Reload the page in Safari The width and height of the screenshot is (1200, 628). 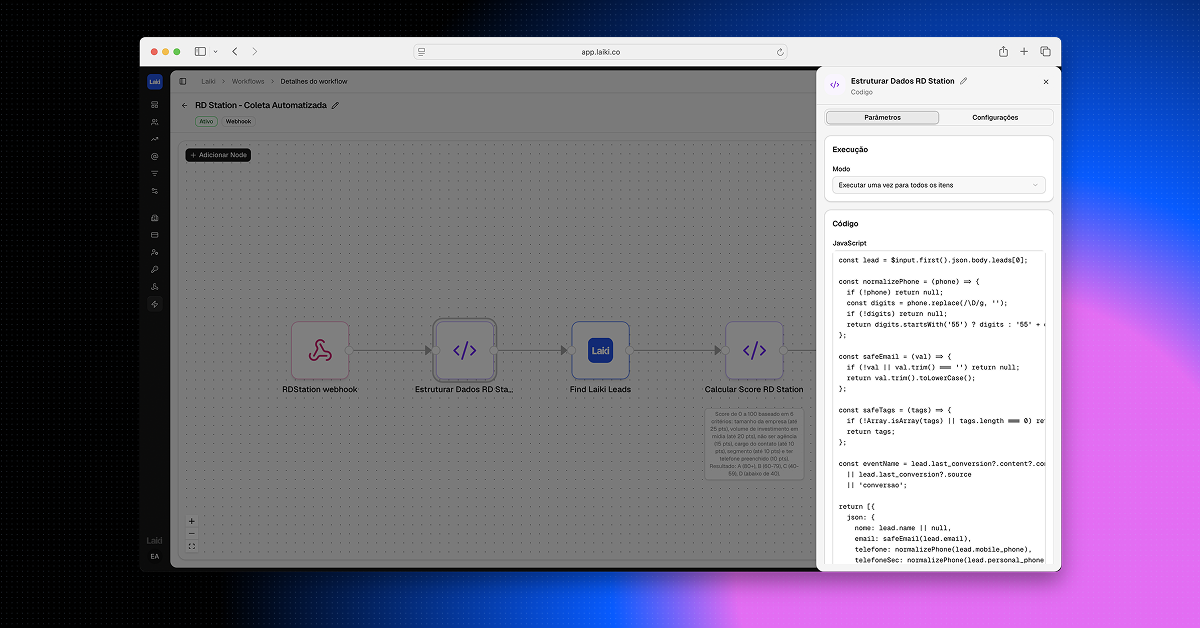click(x=780, y=51)
